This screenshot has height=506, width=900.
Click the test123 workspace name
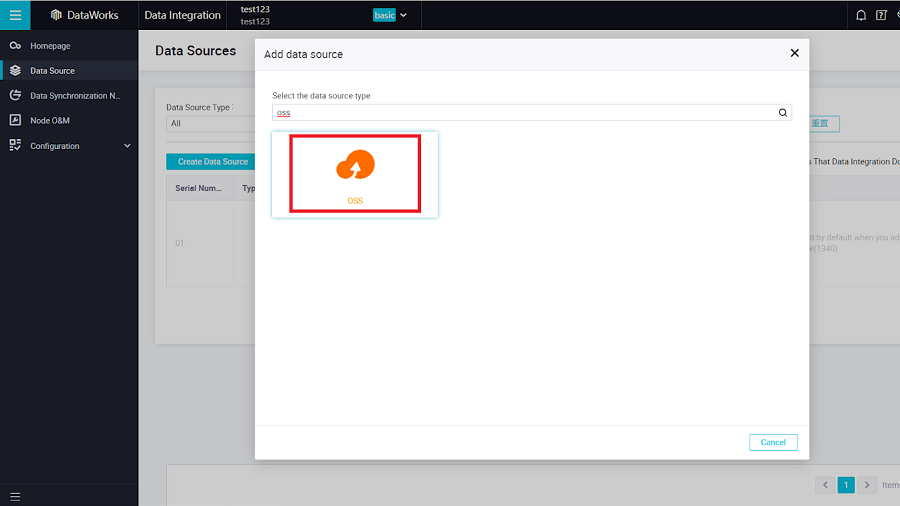click(255, 9)
